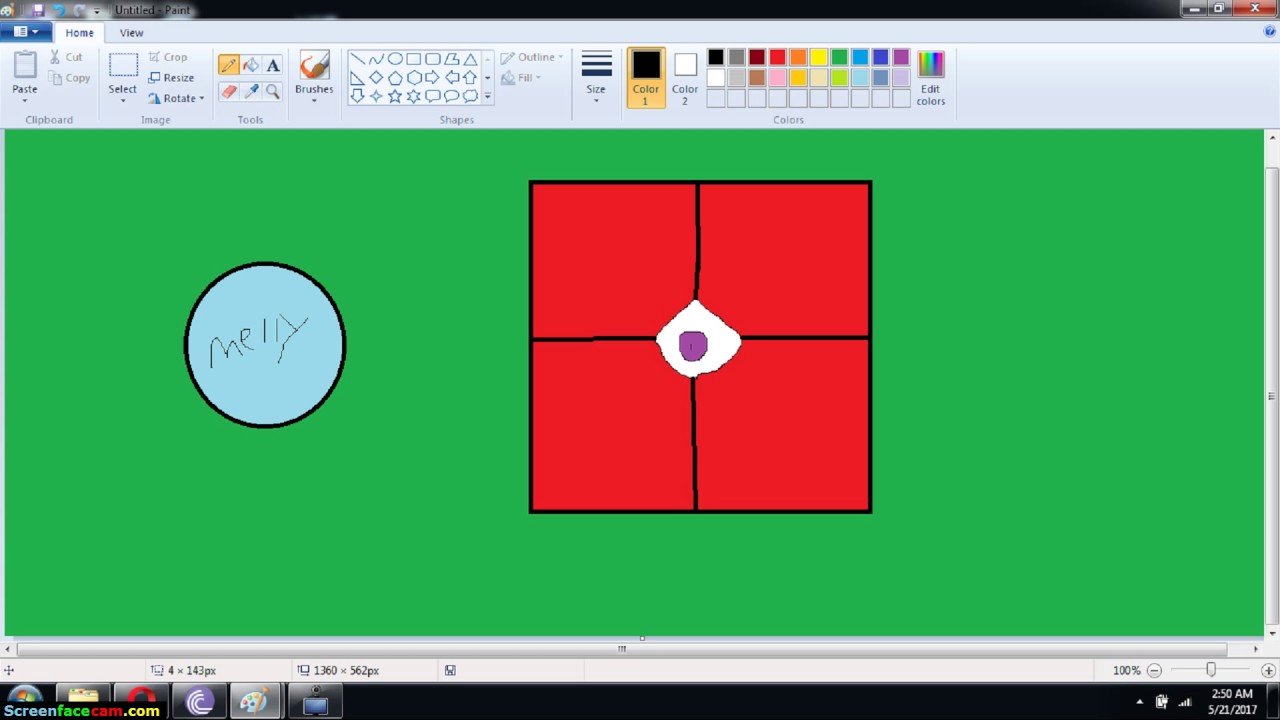Click the Resize button

point(171,77)
